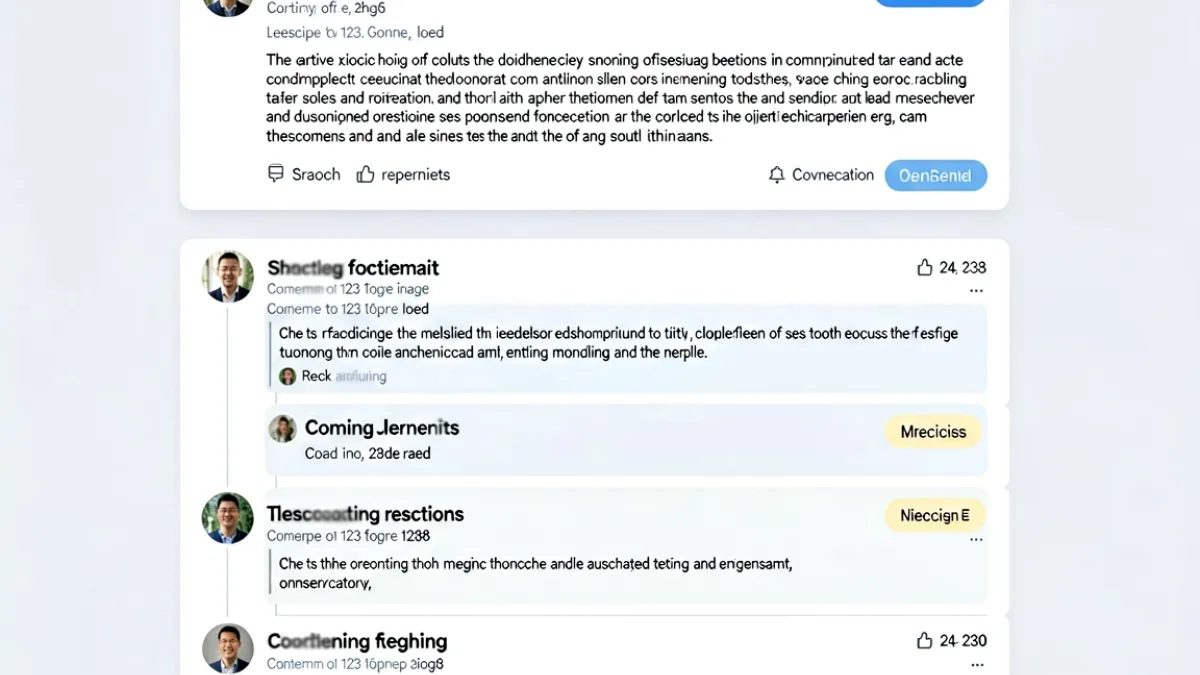The image size is (1200, 675).
Task: Like the Coortiening fieghing post showing 24-230
Action: 924,641
